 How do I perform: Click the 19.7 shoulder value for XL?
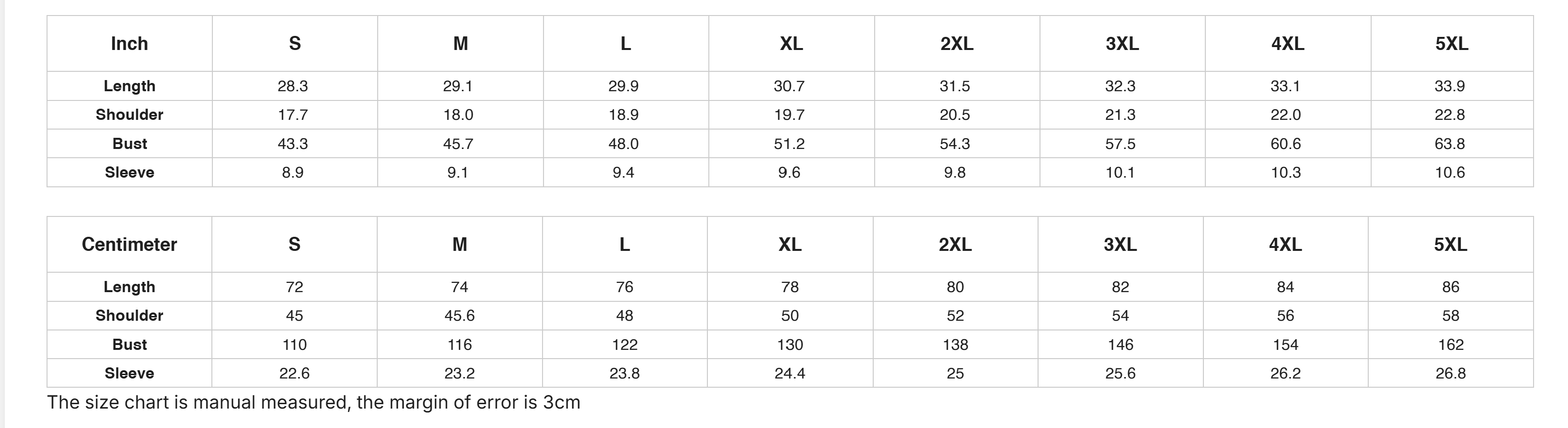(x=789, y=115)
